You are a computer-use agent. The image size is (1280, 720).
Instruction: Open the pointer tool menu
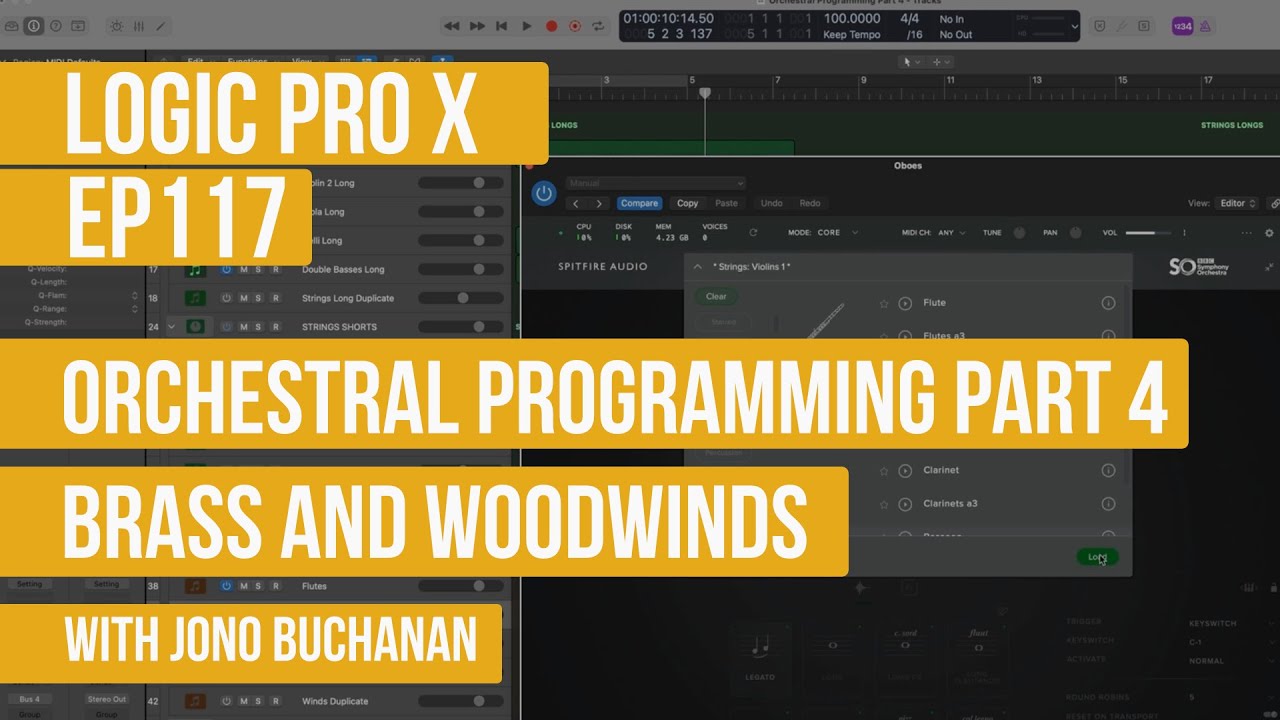(911, 61)
